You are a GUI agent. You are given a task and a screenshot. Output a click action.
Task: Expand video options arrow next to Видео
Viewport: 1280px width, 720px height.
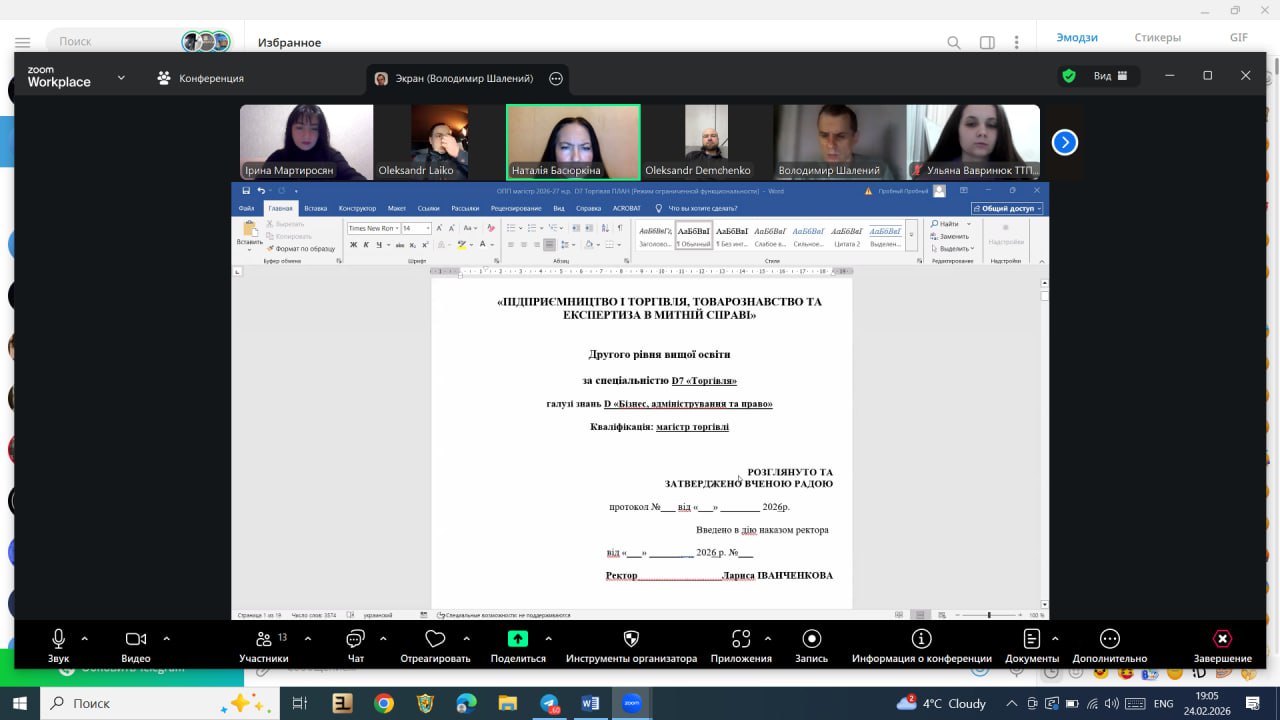point(166,638)
